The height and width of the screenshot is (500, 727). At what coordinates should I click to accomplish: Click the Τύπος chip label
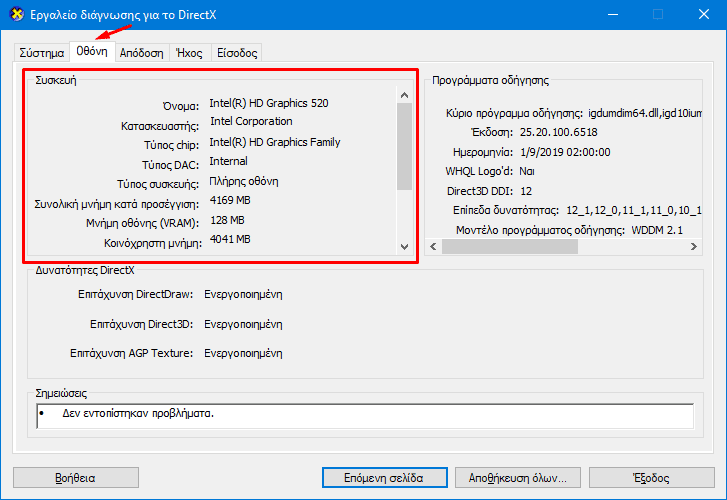point(172,145)
